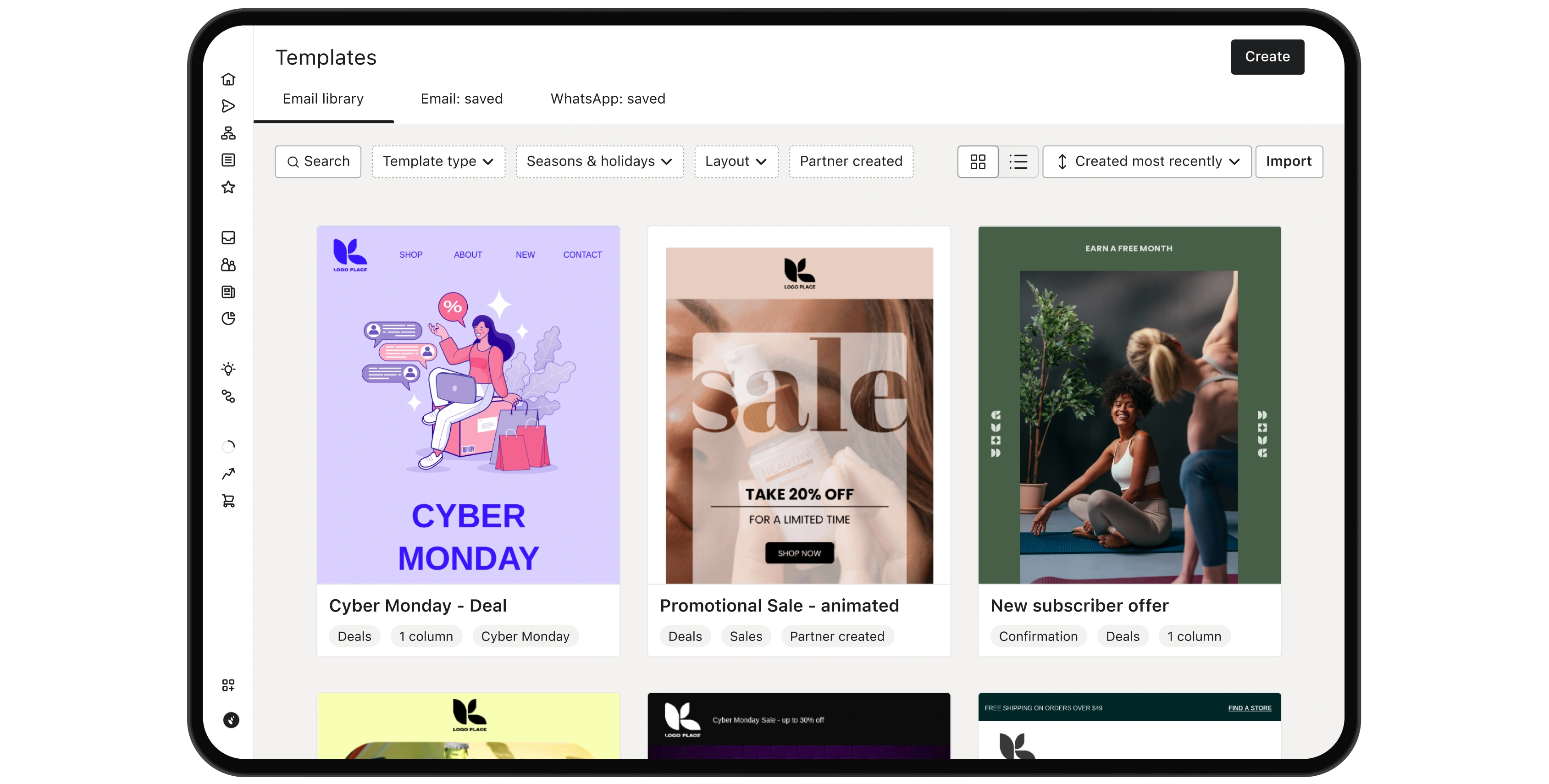This screenshot has height=784, width=1549.
Task: Open the black Cyber Monday Sale template preview
Action: click(798, 726)
